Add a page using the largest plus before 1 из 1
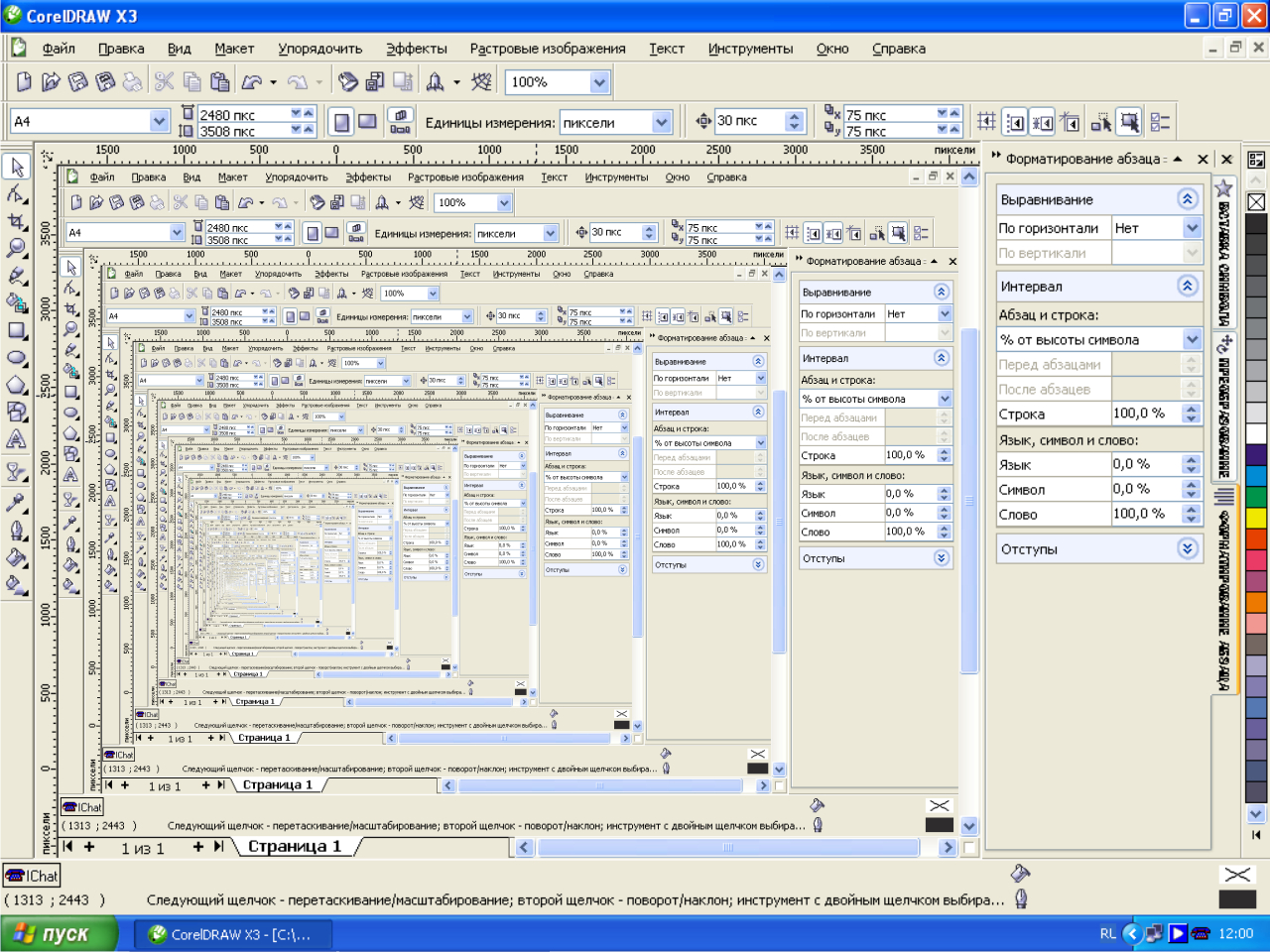 pyautogui.click(x=89, y=847)
